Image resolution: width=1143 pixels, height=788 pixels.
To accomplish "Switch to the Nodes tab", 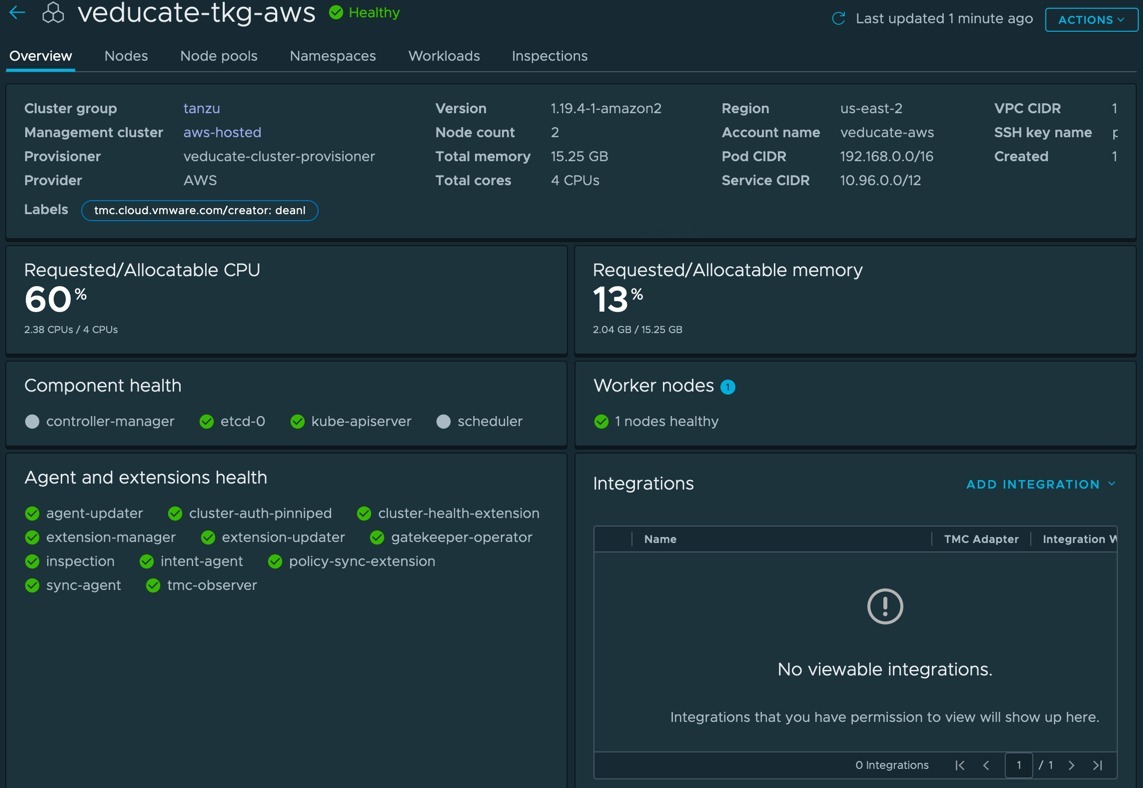I will pos(126,56).
